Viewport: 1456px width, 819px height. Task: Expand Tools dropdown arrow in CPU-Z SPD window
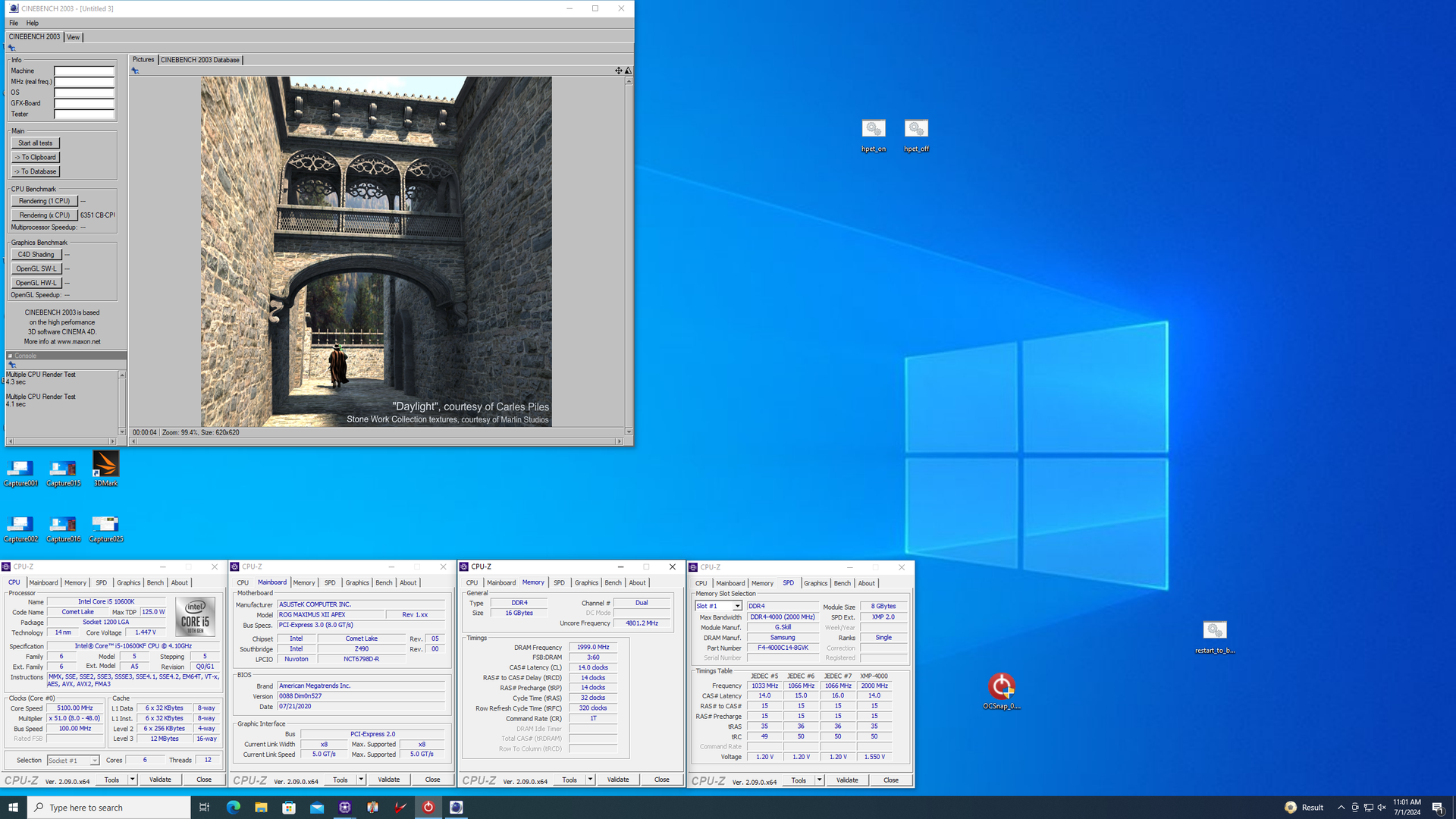pyautogui.click(x=819, y=780)
